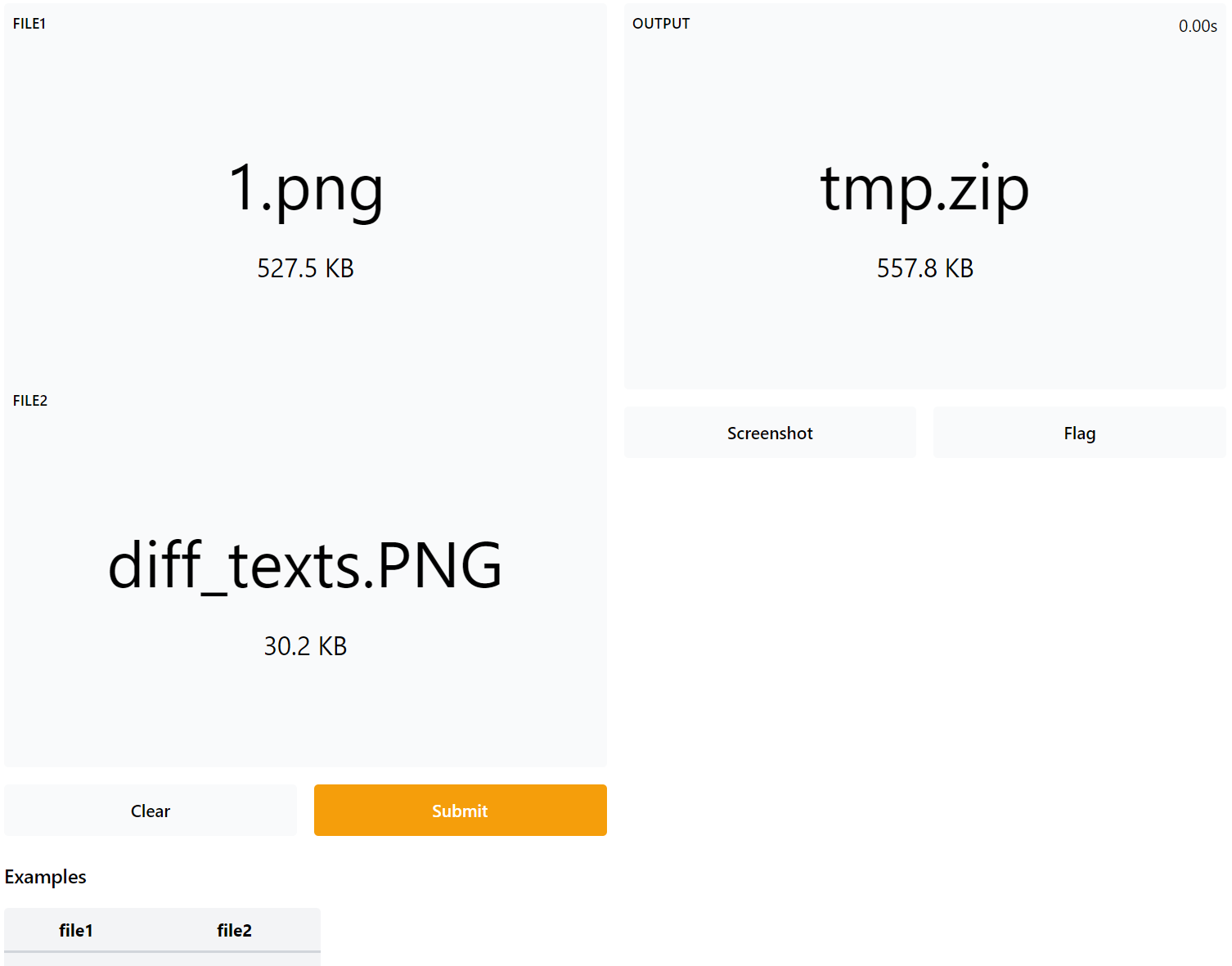Click the OUTPUT panel label
Viewport: 1232px width, 966px height.
point(661,24)
